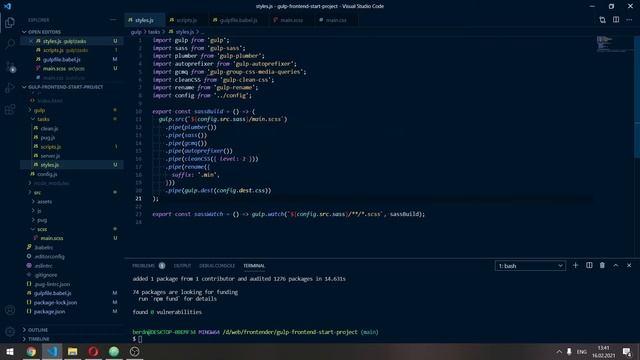Expand the gulp folder in explorer
The image size is (640, 360).
[x=39, y=110]
